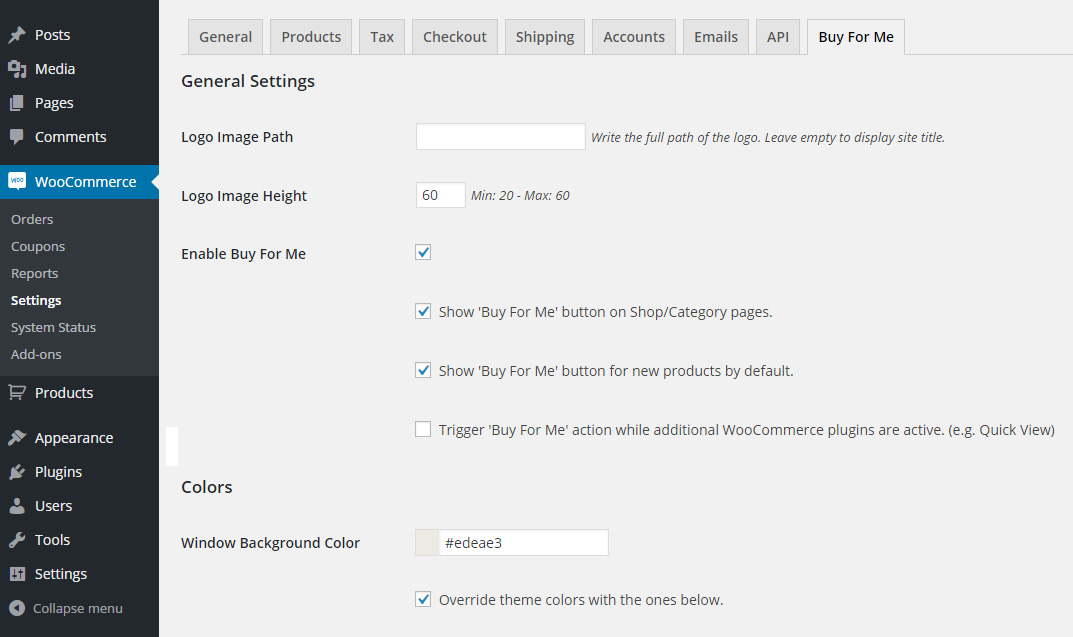Image resolution: width=1073 pixels, height=637 pixels.
Task: Click the Logo Image Path text field
Action: [500, 137]
